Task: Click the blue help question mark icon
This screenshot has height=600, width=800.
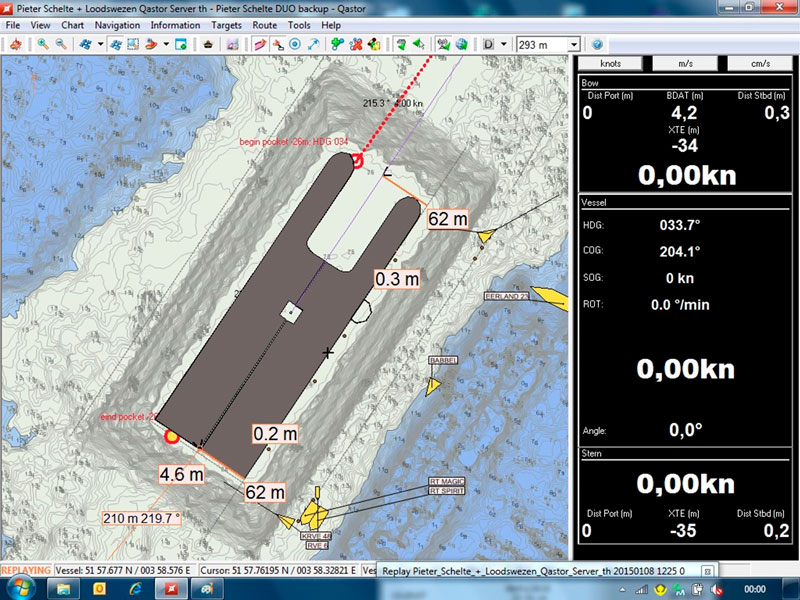Action: pyautogui.click(x=597, y=44)
